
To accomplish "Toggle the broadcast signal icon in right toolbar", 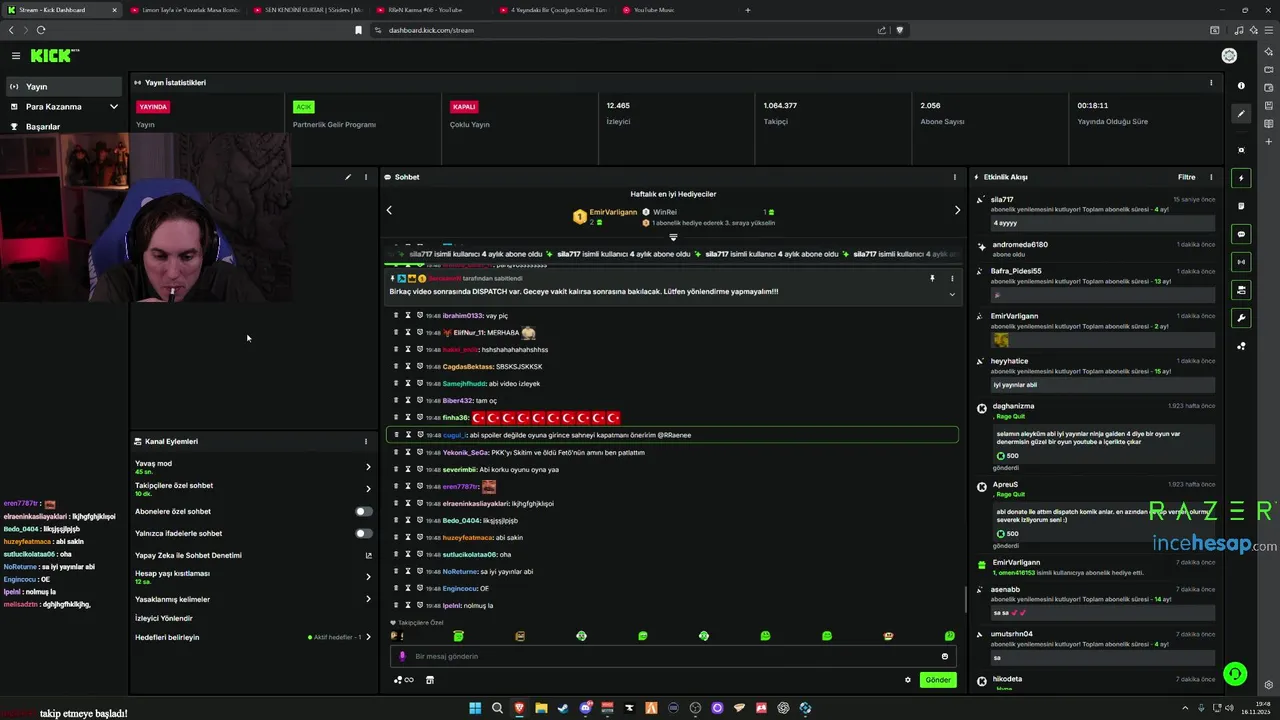I will [x=1241, y=262].
